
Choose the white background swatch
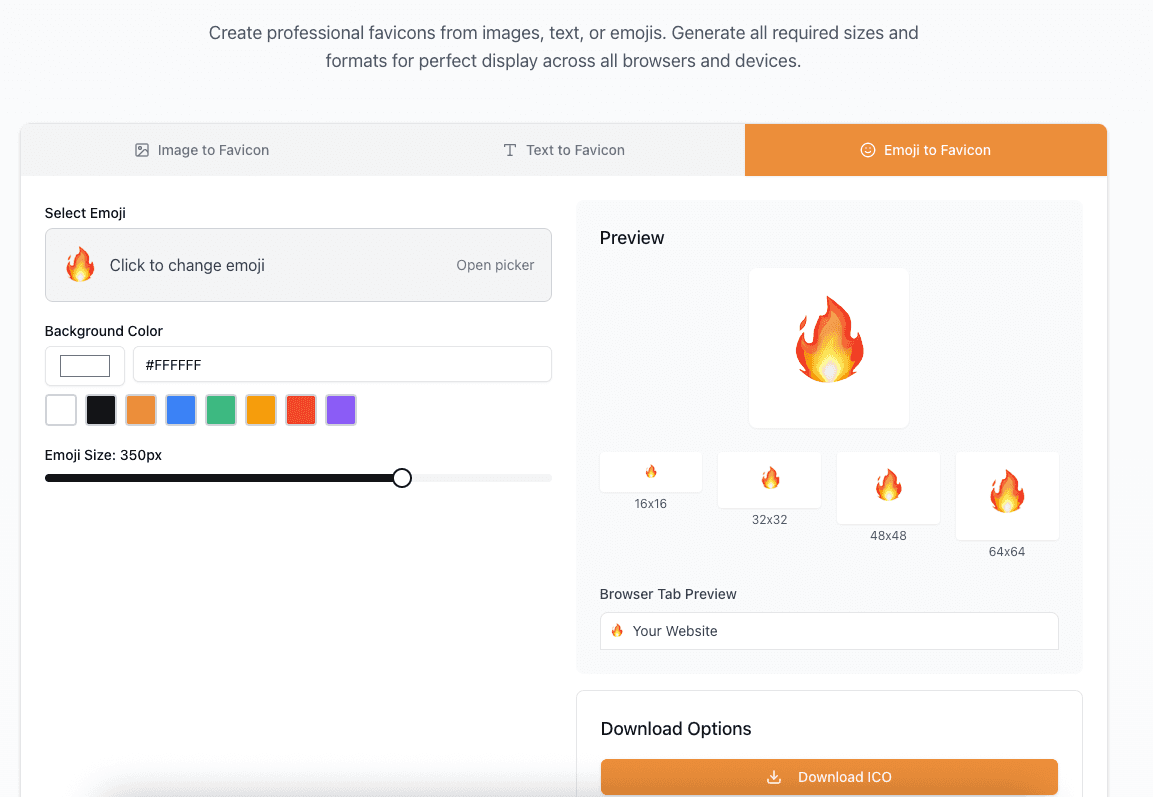point(61,410)
